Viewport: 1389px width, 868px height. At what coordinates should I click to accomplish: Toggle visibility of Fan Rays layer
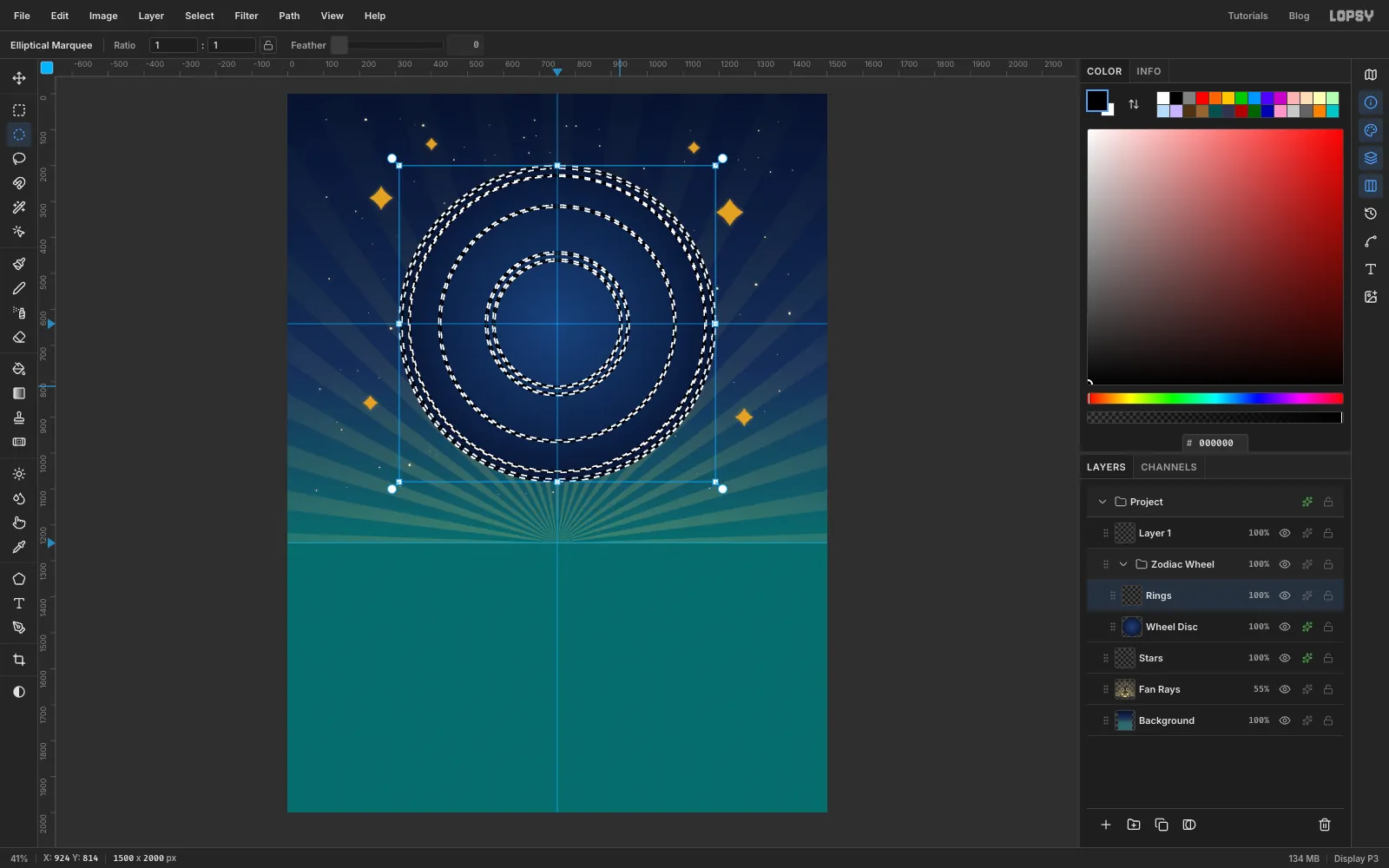[x=1285, y=689]
